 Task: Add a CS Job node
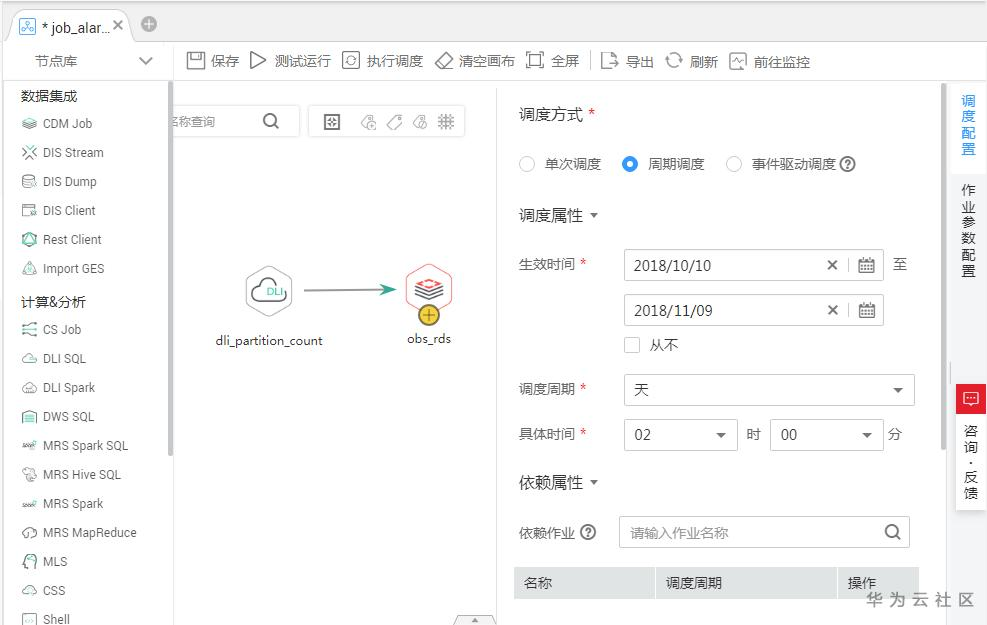(x=51, y=329)
